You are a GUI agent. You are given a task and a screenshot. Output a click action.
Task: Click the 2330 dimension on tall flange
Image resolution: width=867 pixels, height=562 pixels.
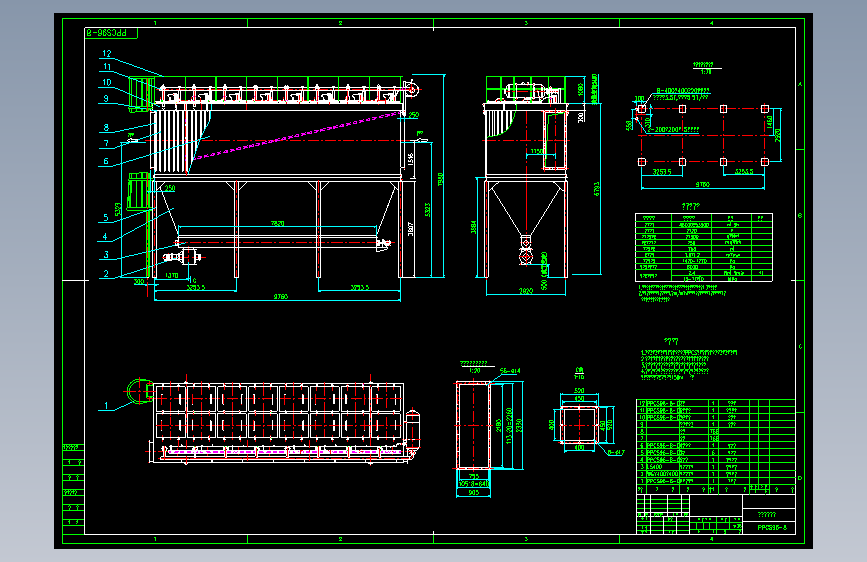click(x=519, y=426)
